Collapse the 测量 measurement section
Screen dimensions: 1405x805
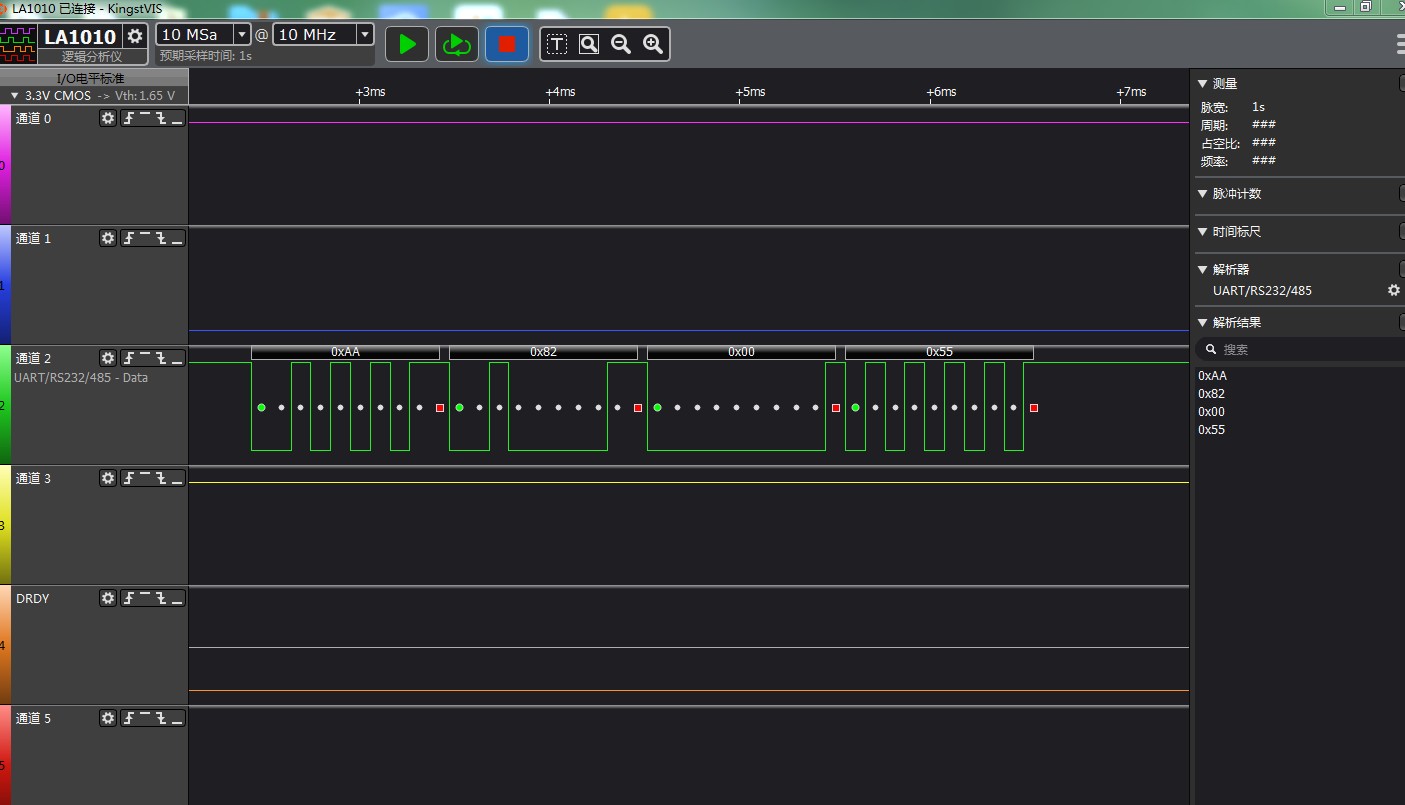tap(1203, 84)
